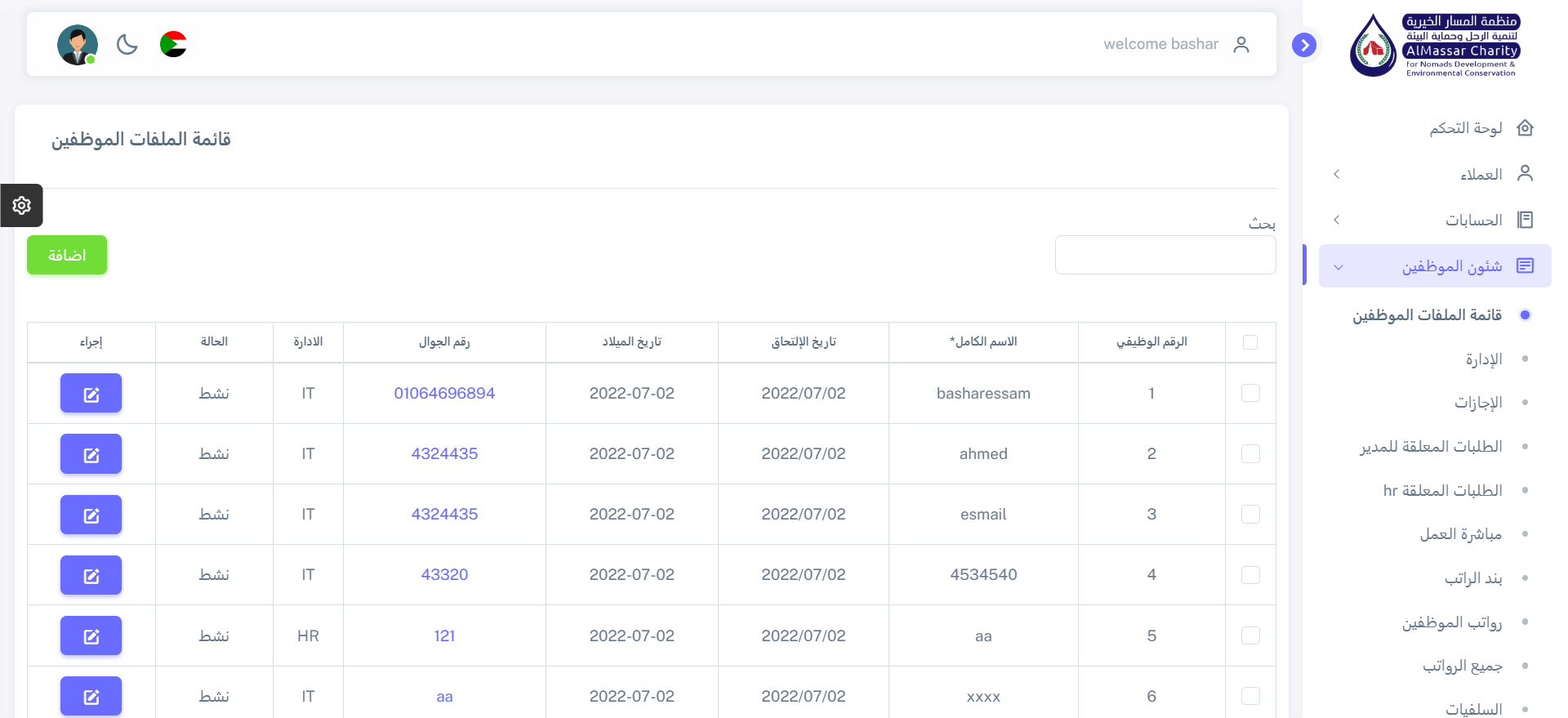Sort by الحالة column header
This screenshot has height=718, width=1568.
click(214, 341)
